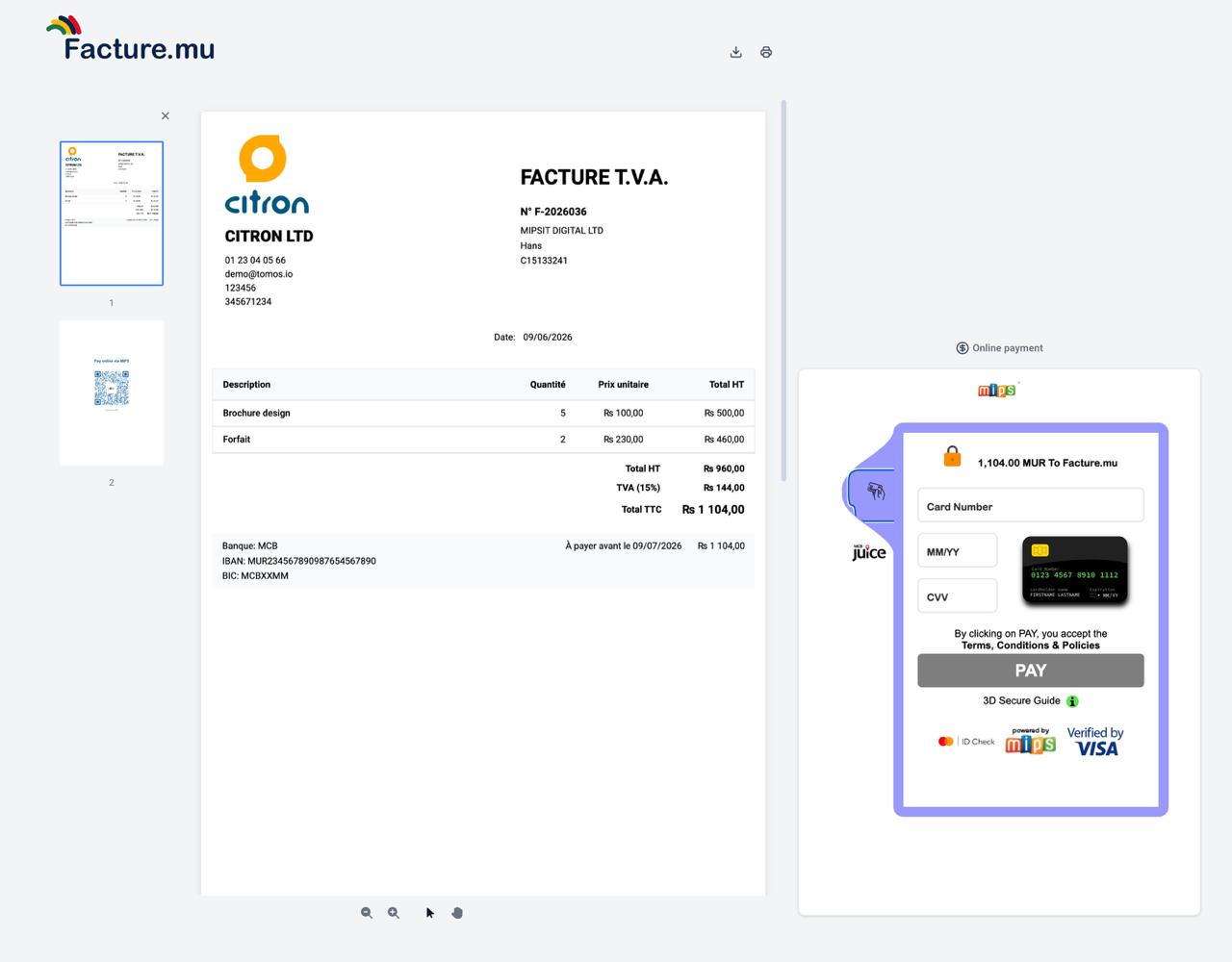
Task: Click the 3D Secure Guide text
Action: [1021, 700]
